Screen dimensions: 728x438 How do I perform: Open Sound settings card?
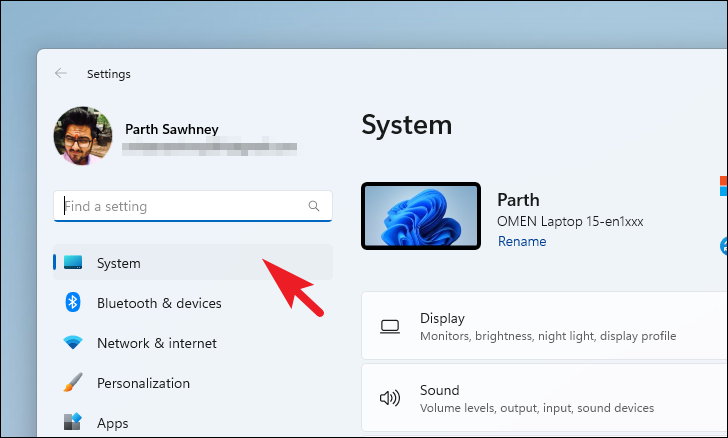pos(544,398)
